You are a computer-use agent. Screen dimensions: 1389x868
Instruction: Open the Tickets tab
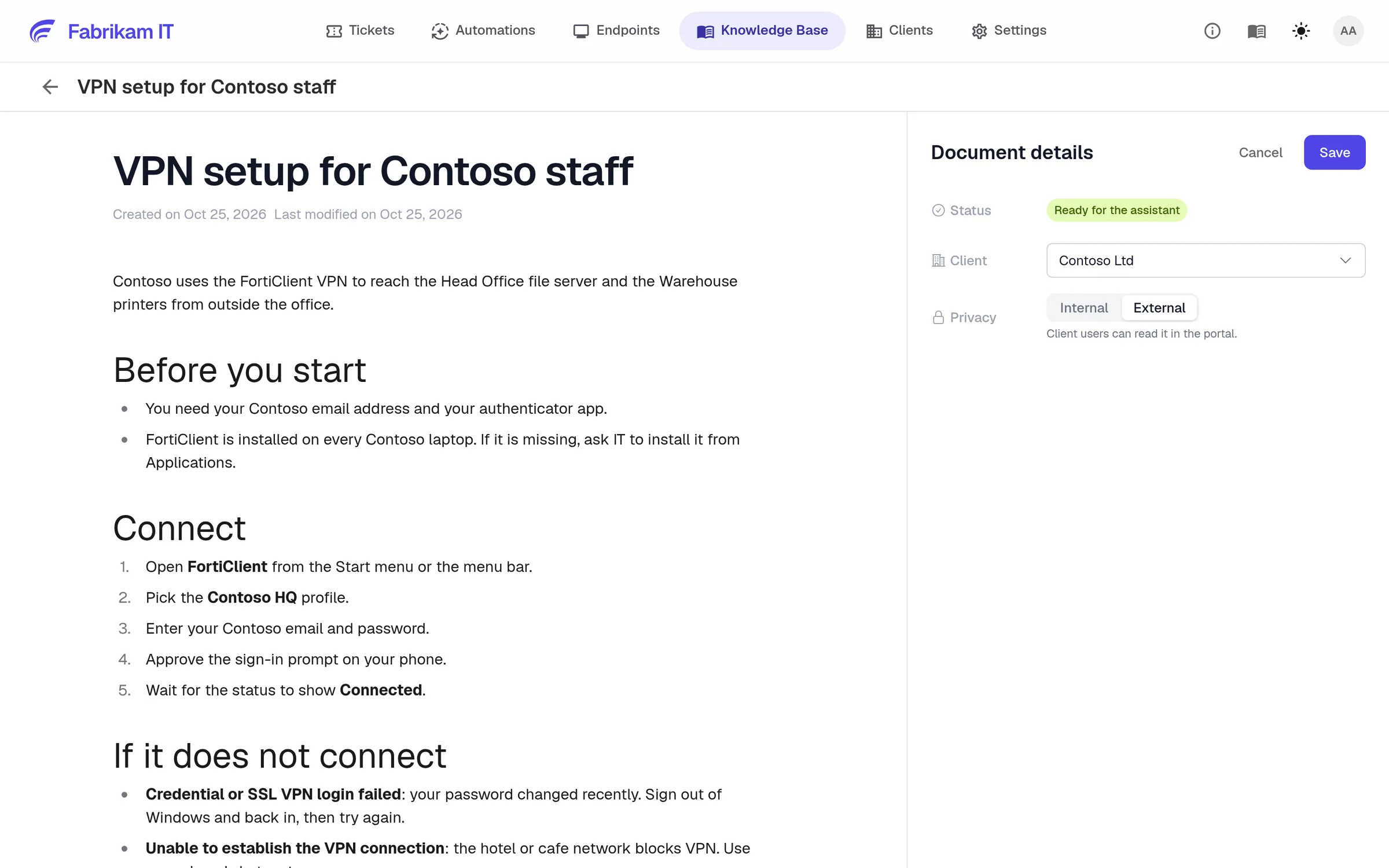[360, 31]
